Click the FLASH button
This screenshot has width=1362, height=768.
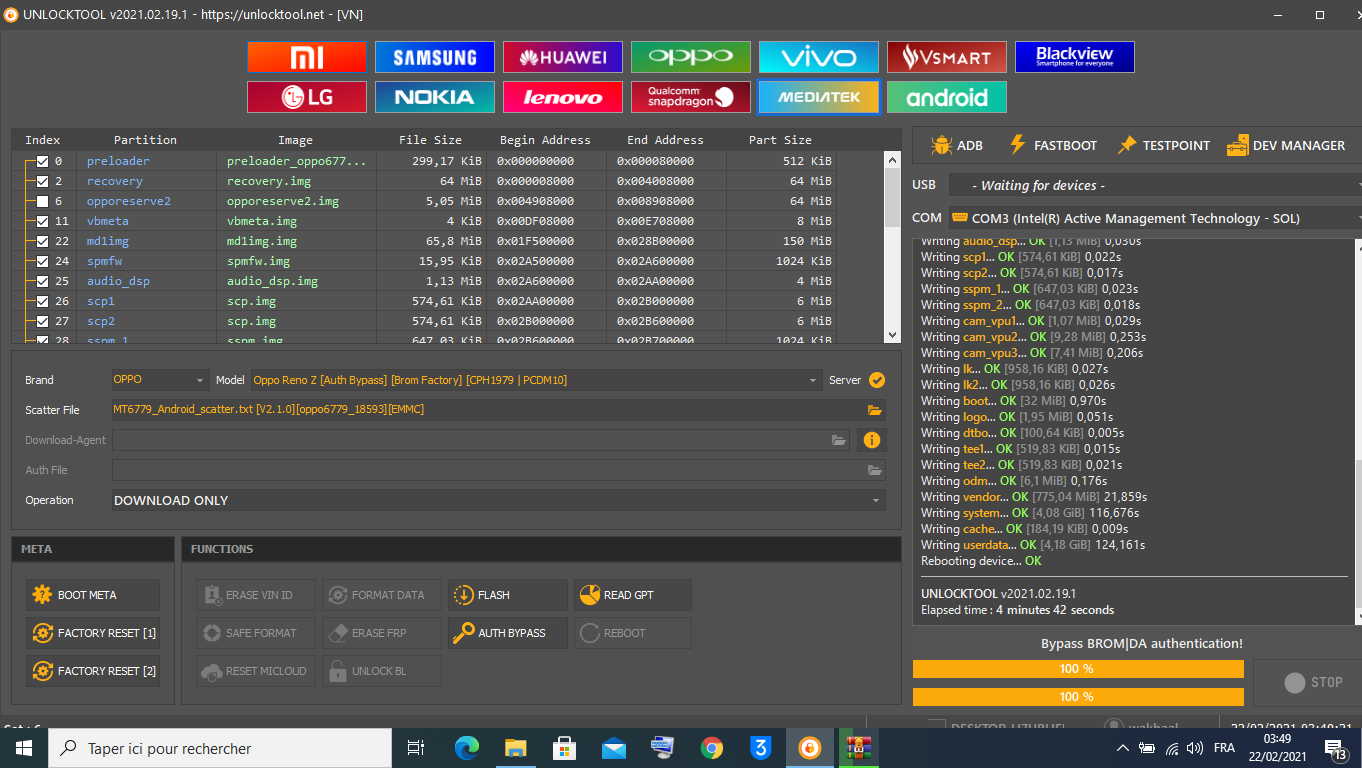pos(507,595)
